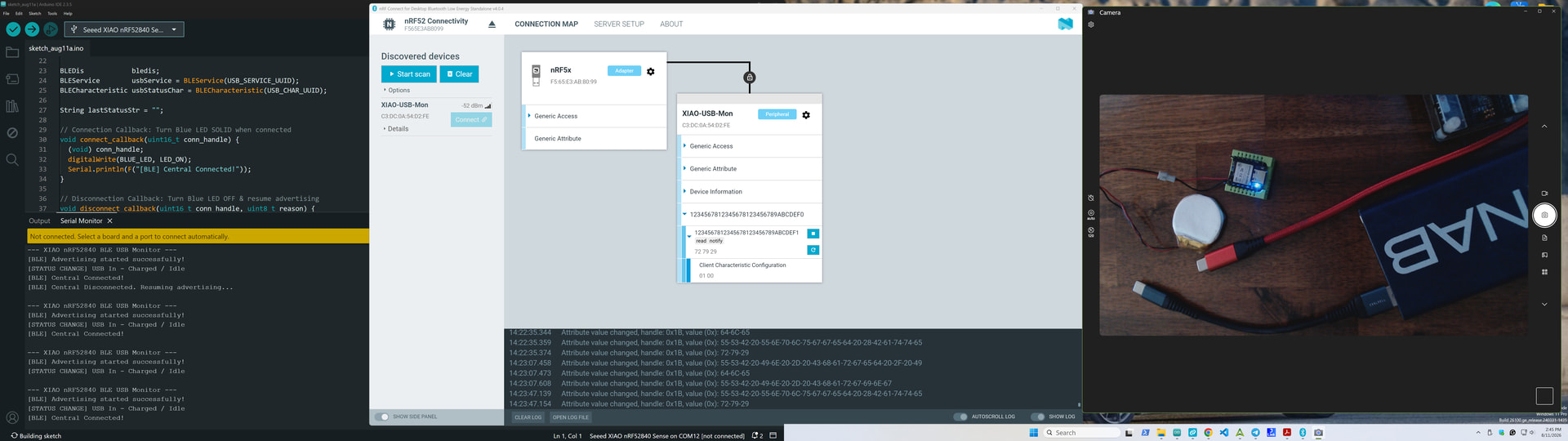Stop notifications on characteristic ABCDEF1
The height and width of the screenshot is (441, 1568).
(813, 234)
